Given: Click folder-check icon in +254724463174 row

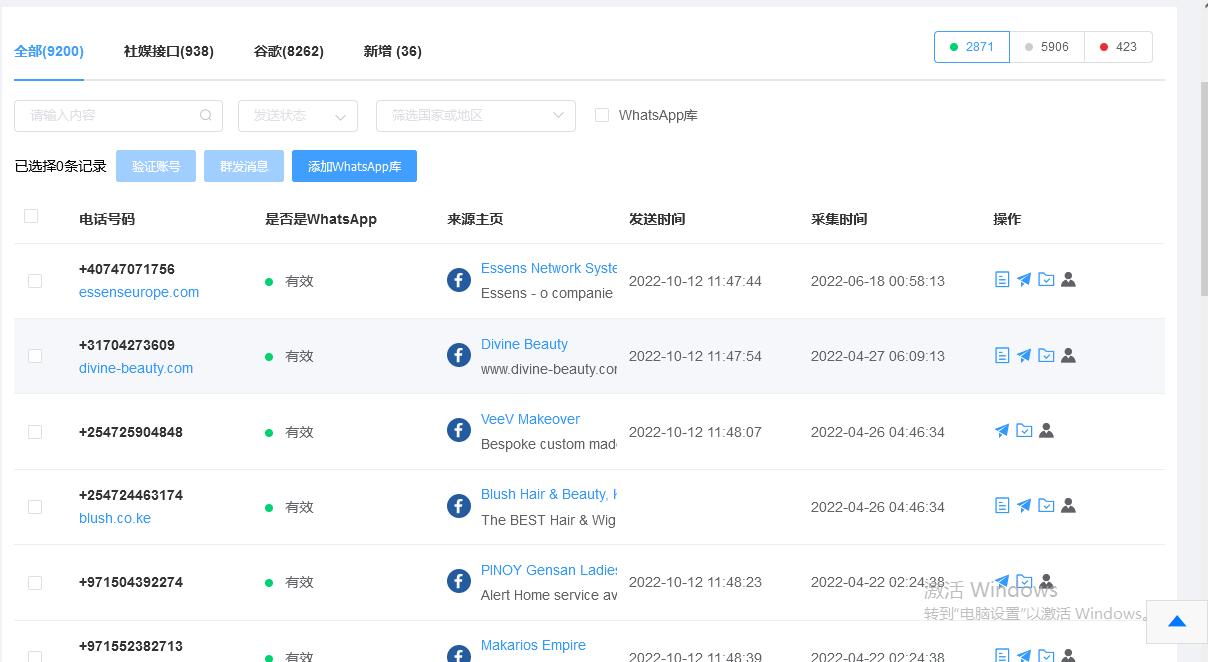Looking at the screenshot, I should coord(1046,506).
